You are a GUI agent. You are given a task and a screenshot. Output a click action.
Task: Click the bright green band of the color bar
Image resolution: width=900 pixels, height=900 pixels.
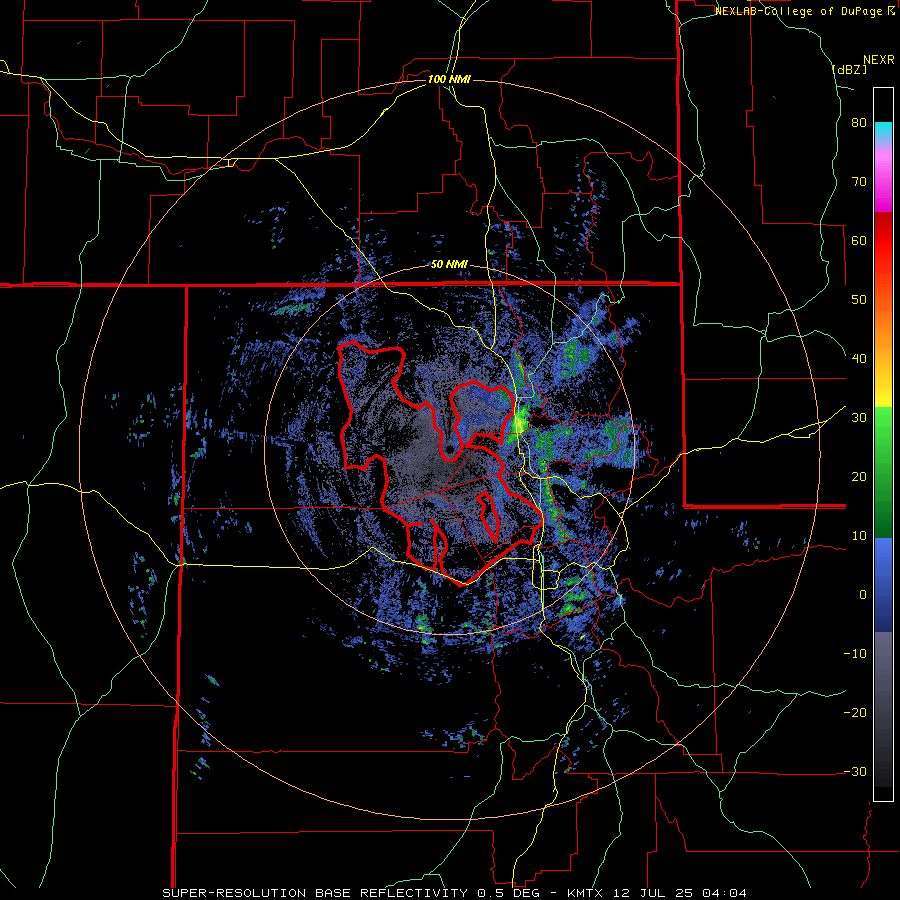[x=883, y=436]
